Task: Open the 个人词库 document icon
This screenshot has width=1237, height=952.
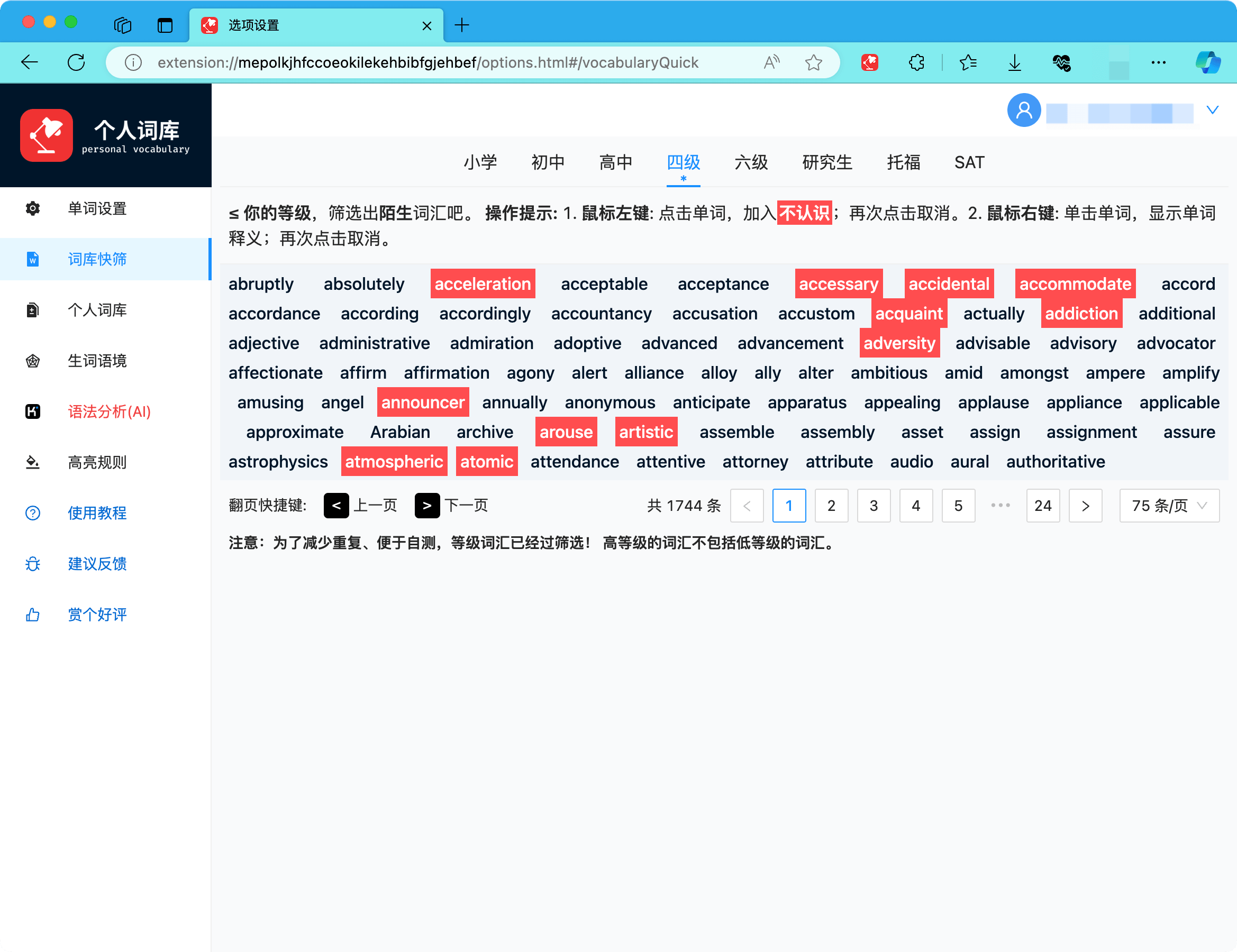Action: (33, 310)
